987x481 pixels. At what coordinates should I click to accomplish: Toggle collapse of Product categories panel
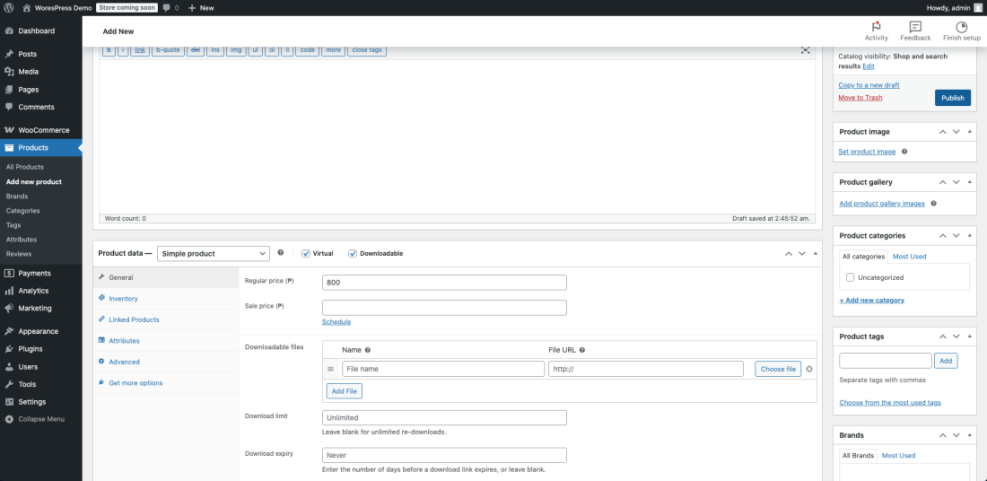coord(969,235)
